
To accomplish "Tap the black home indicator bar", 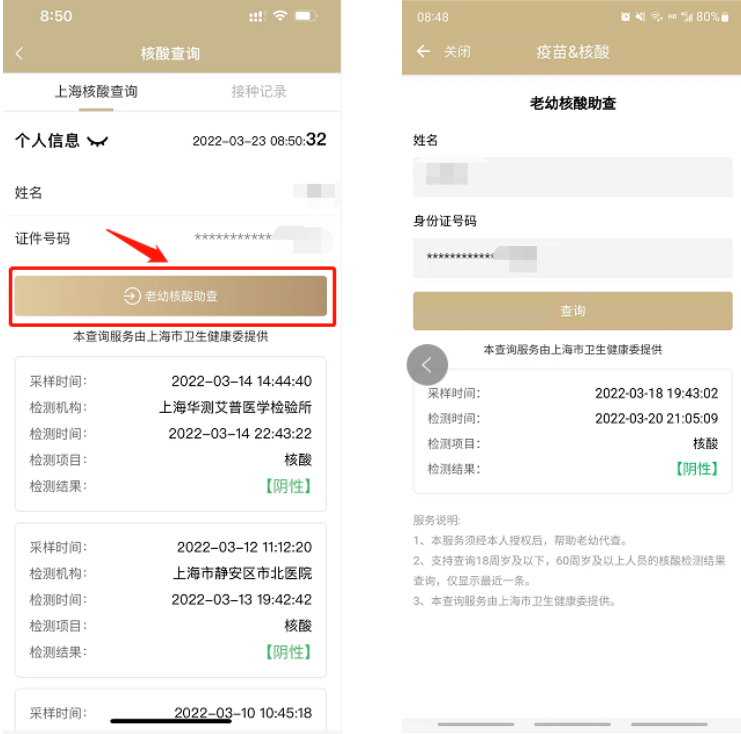I will (x=171, y=721).
